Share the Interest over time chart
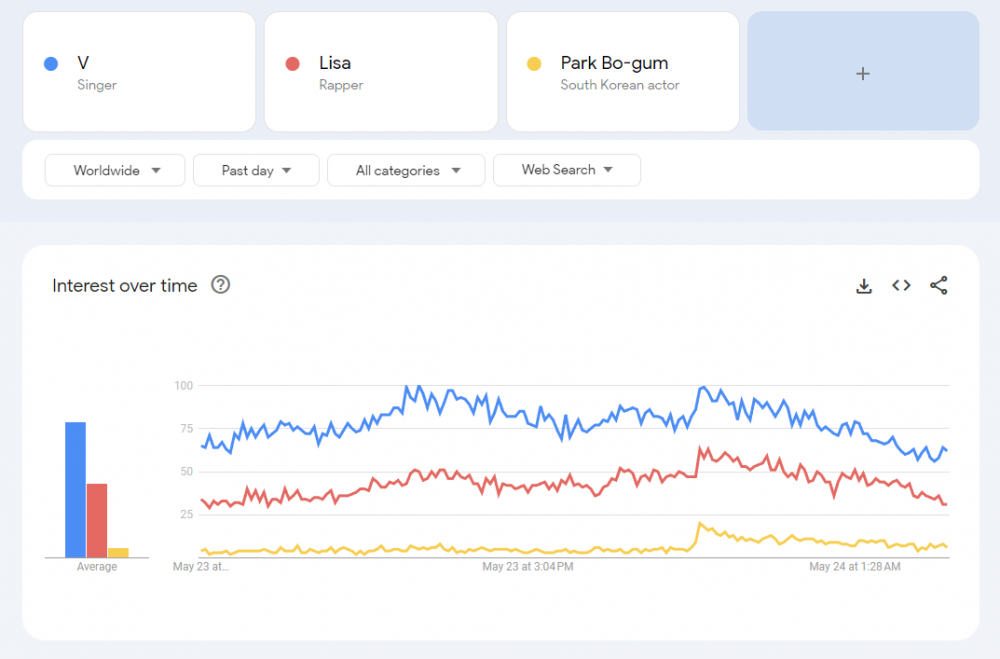 [938, 286]
